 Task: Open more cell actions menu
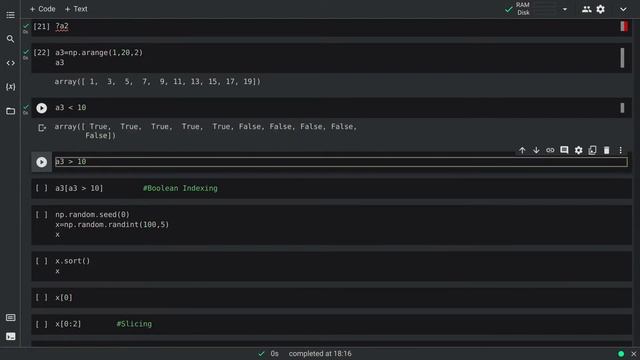tap(620, 150)
